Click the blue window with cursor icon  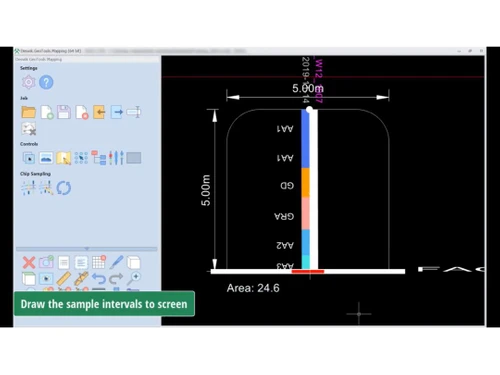pos(46,279)
